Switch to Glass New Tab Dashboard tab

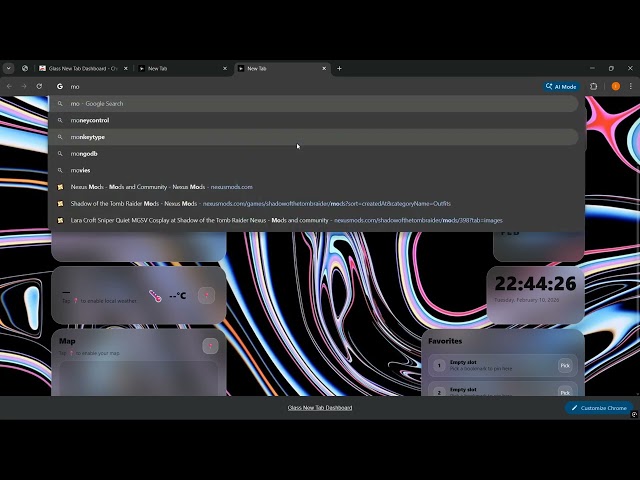pyautogui.click(x=83, y=69)
